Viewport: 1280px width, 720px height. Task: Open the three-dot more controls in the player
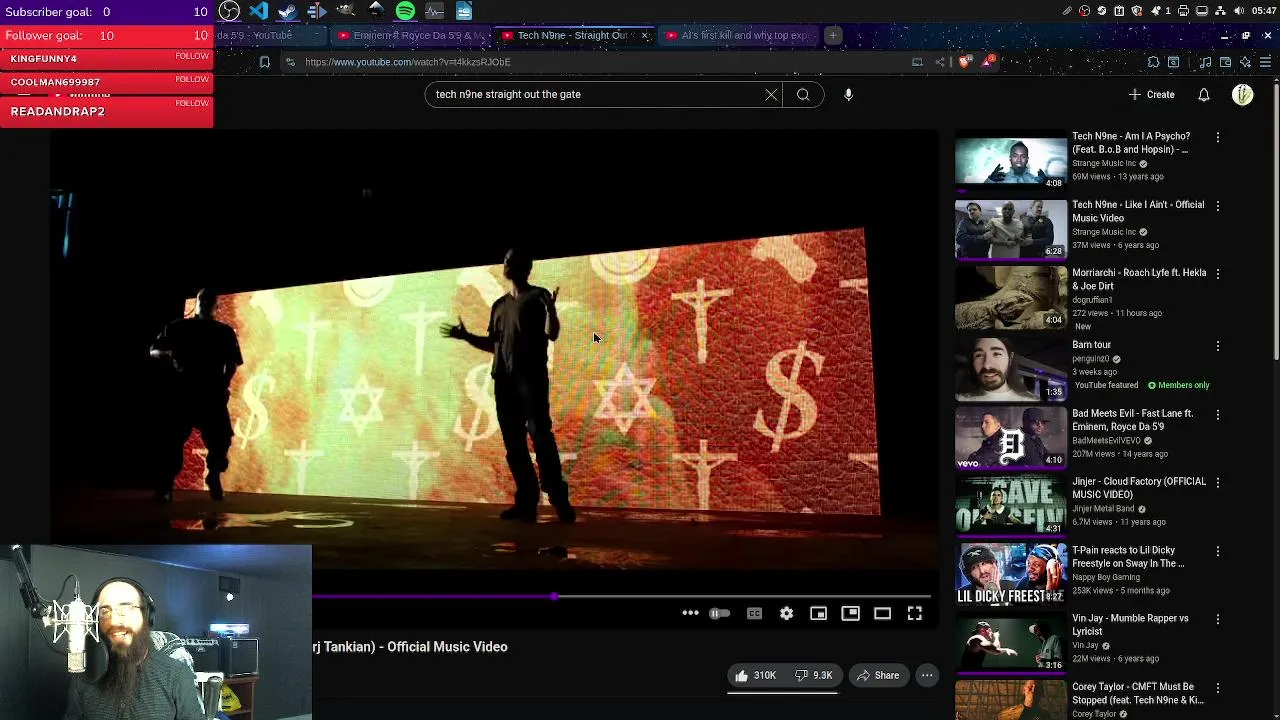pos(690,613)
